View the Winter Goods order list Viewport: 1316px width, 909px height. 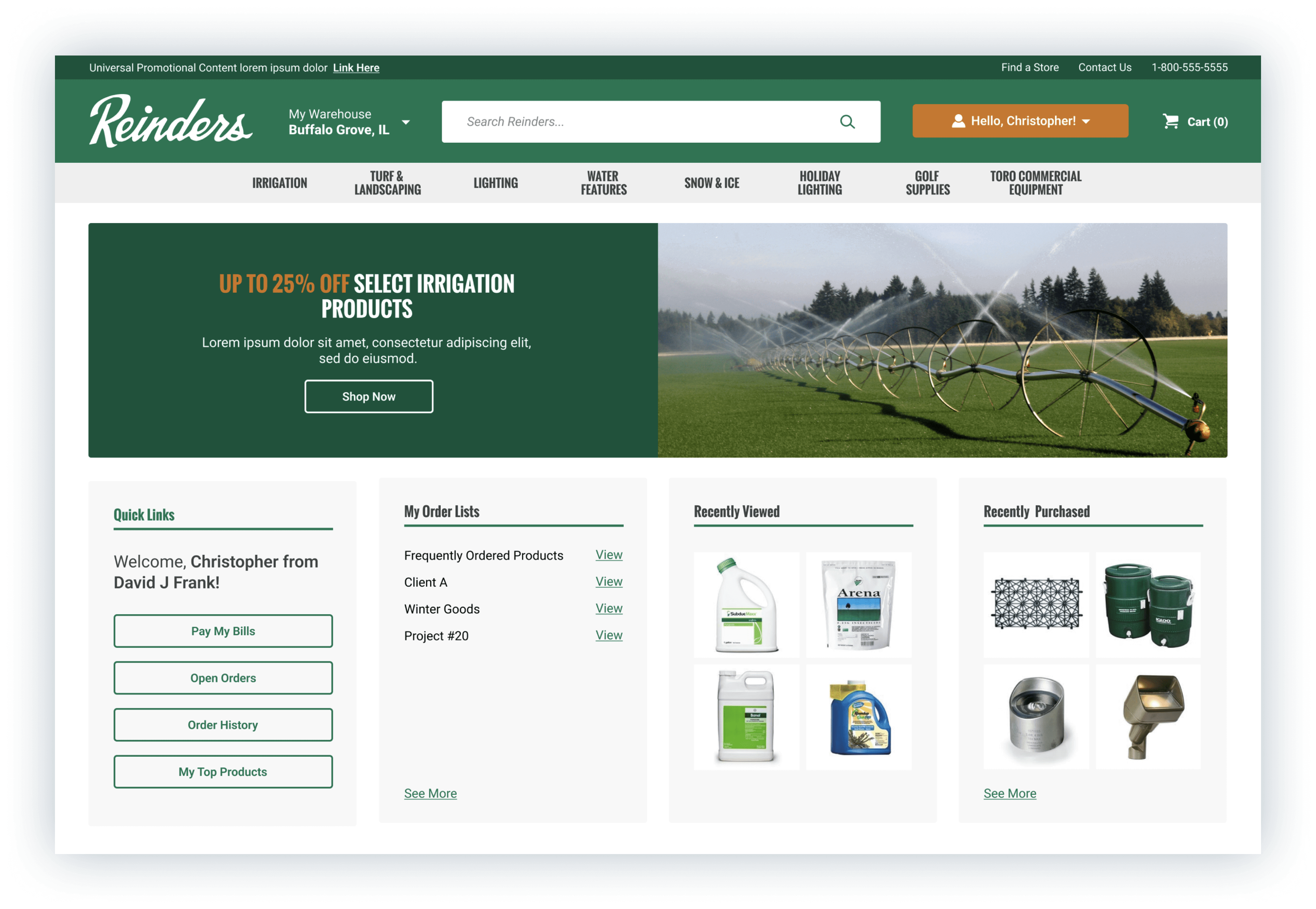pos(609,608)
